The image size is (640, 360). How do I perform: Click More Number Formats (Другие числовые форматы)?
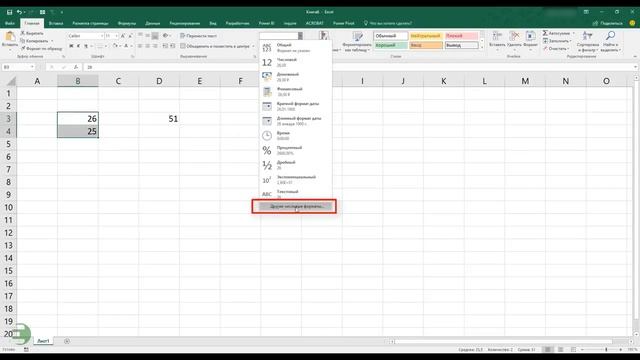[296, 207]
